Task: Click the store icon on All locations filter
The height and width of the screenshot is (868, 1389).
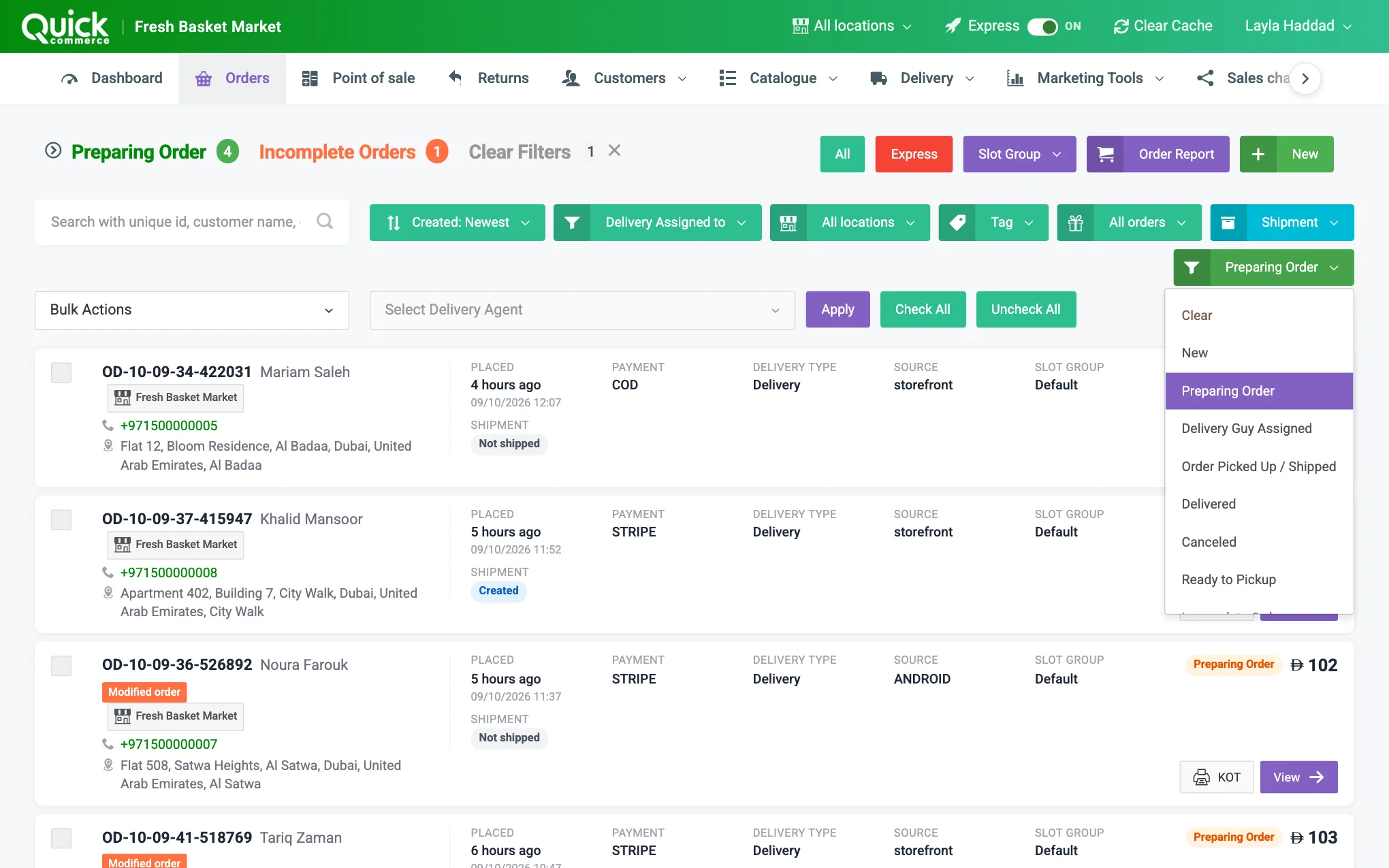Action: tap(788, 223)
